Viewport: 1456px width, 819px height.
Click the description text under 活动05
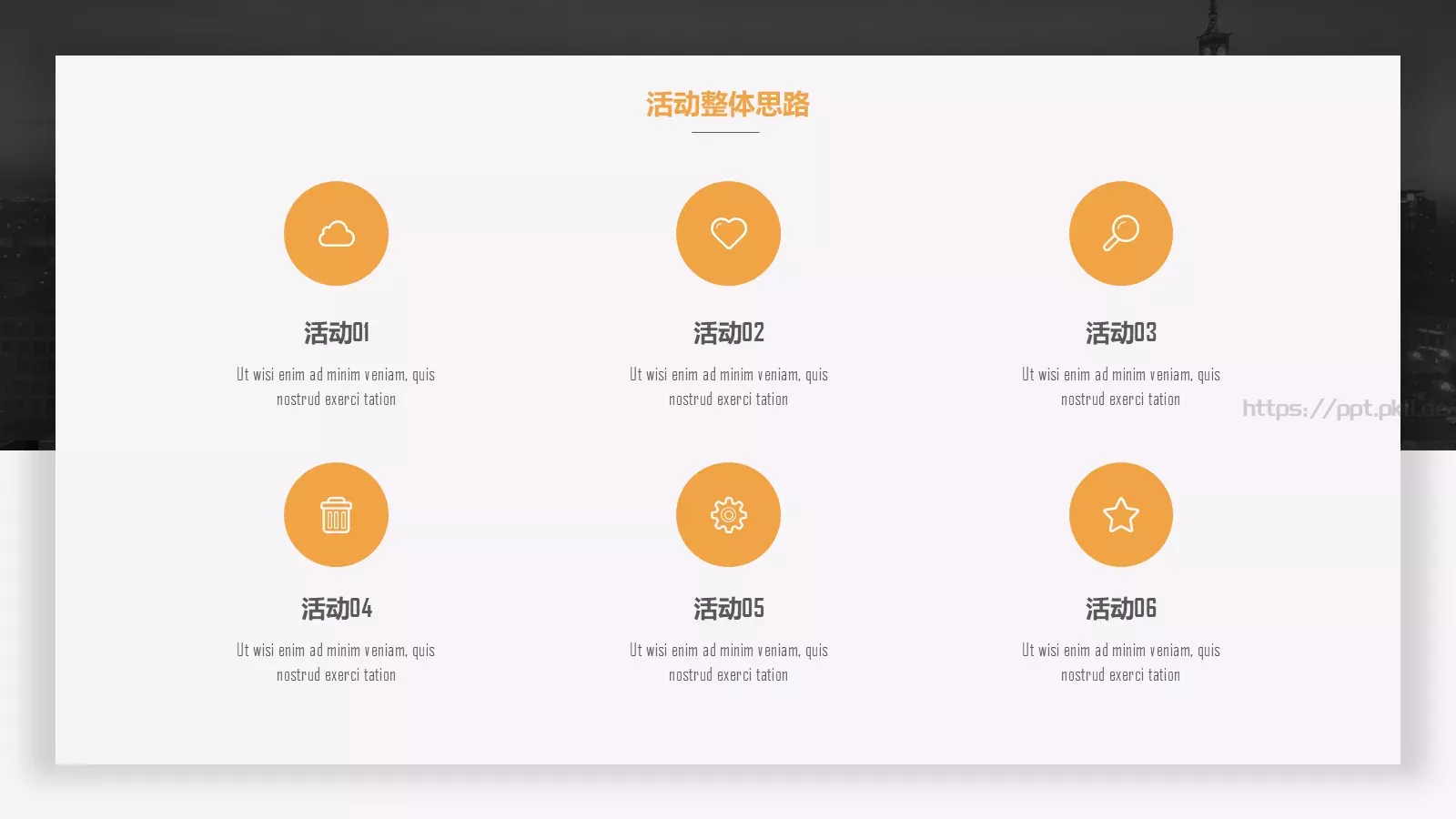point(728,662)
